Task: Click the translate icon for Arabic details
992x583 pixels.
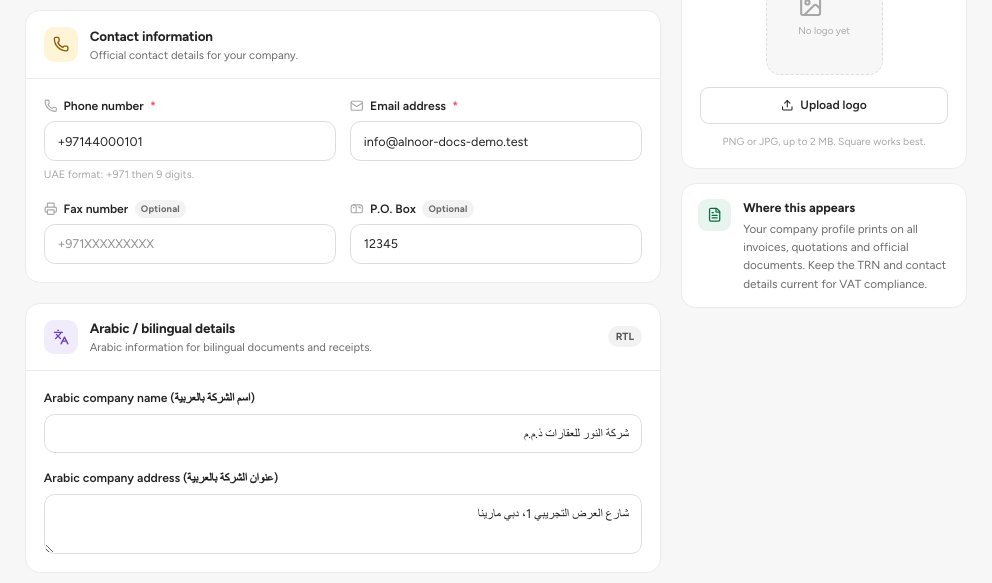Action: [61, 336]
